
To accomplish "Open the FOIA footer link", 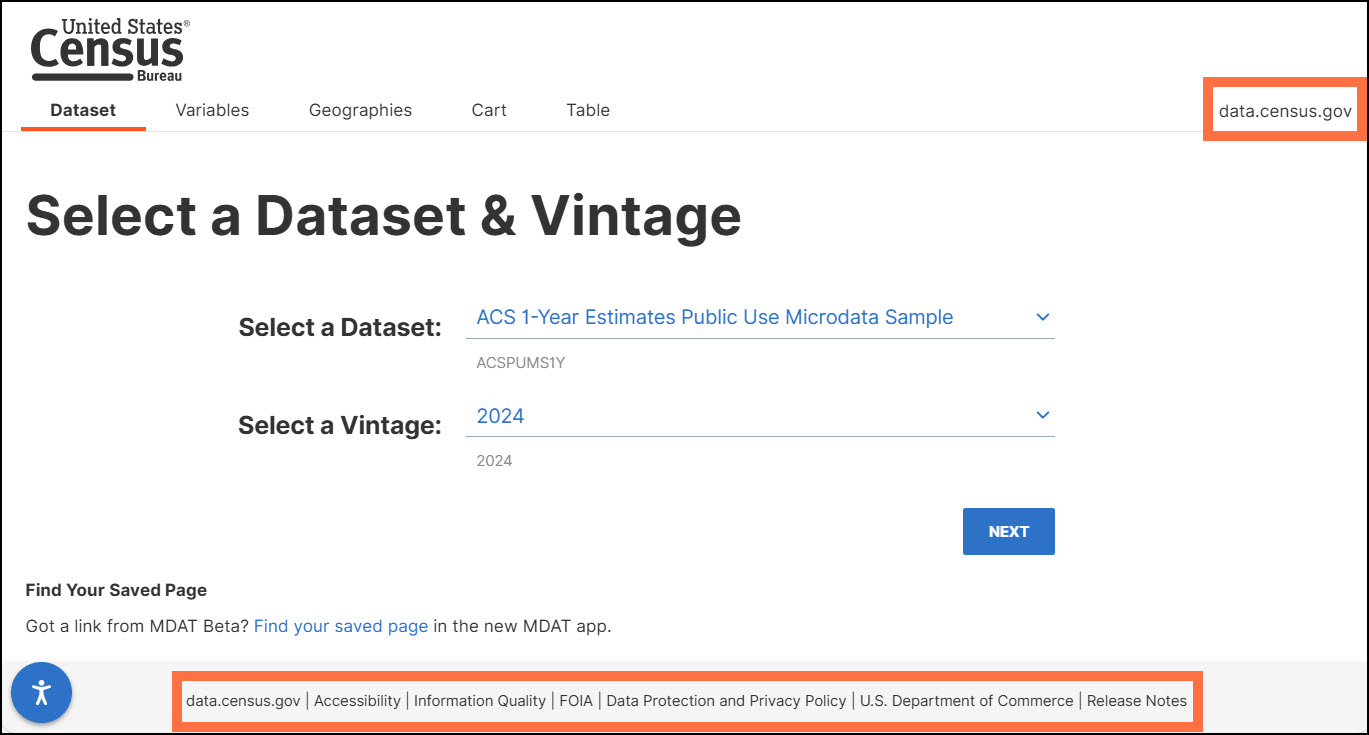I will click(576, 701).
